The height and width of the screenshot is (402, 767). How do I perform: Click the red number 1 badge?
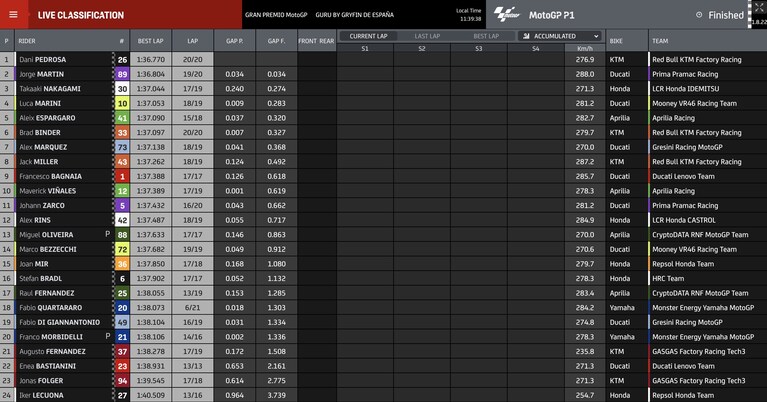122,177
